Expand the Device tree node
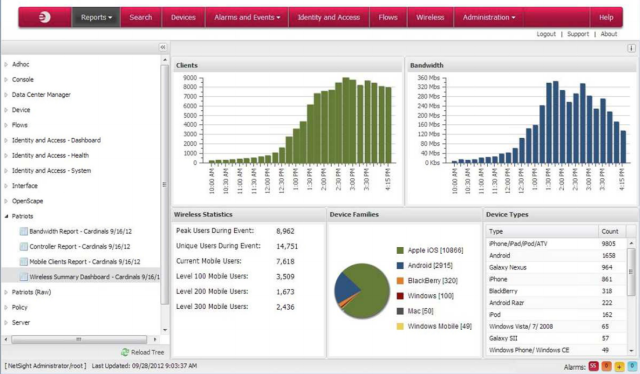Viewport: 640px width, 374px height. [x=6, y=110]
